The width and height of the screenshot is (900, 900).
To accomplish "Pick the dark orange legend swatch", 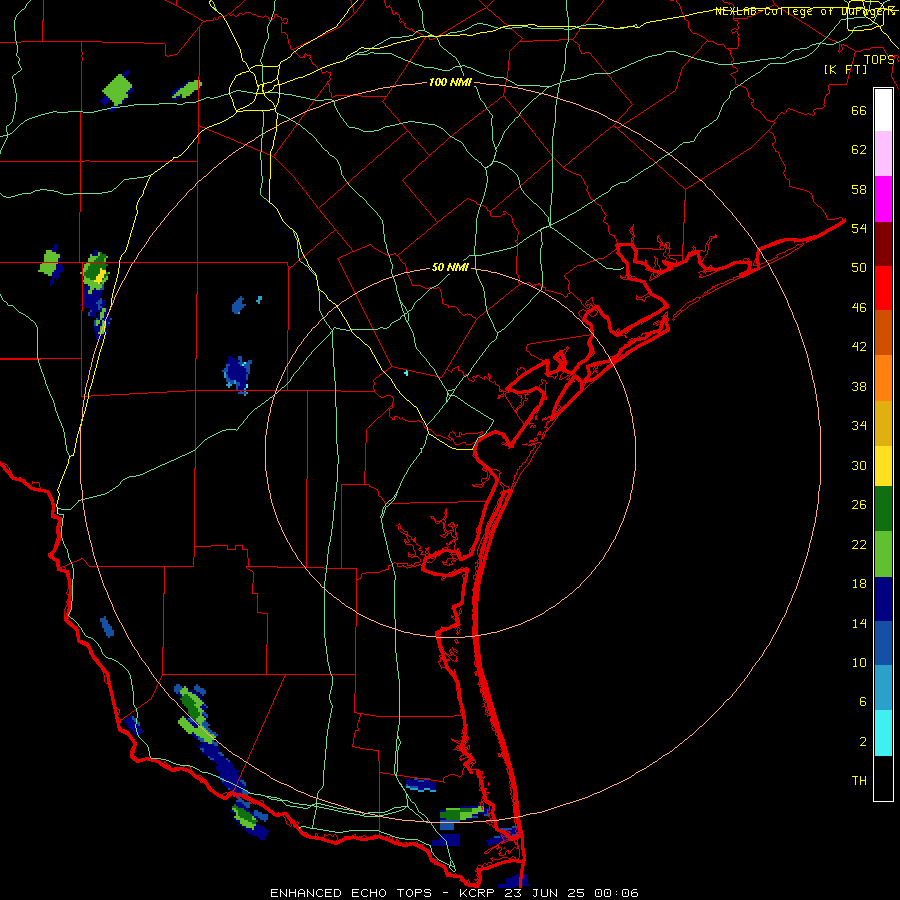I will tap(883, 332).
